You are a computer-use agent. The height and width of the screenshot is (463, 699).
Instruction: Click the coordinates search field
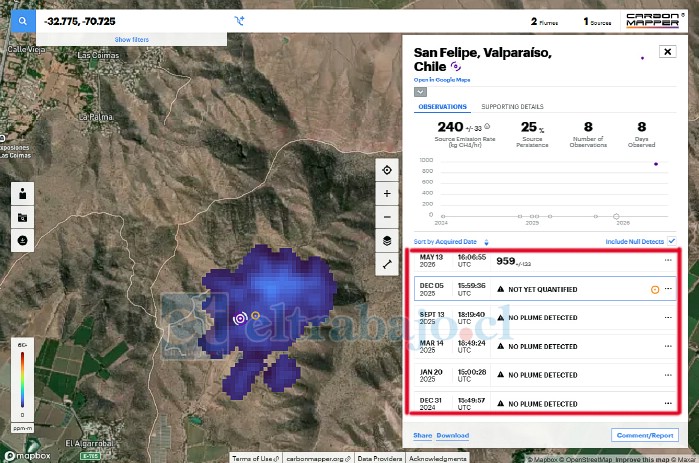coord(134,21)
